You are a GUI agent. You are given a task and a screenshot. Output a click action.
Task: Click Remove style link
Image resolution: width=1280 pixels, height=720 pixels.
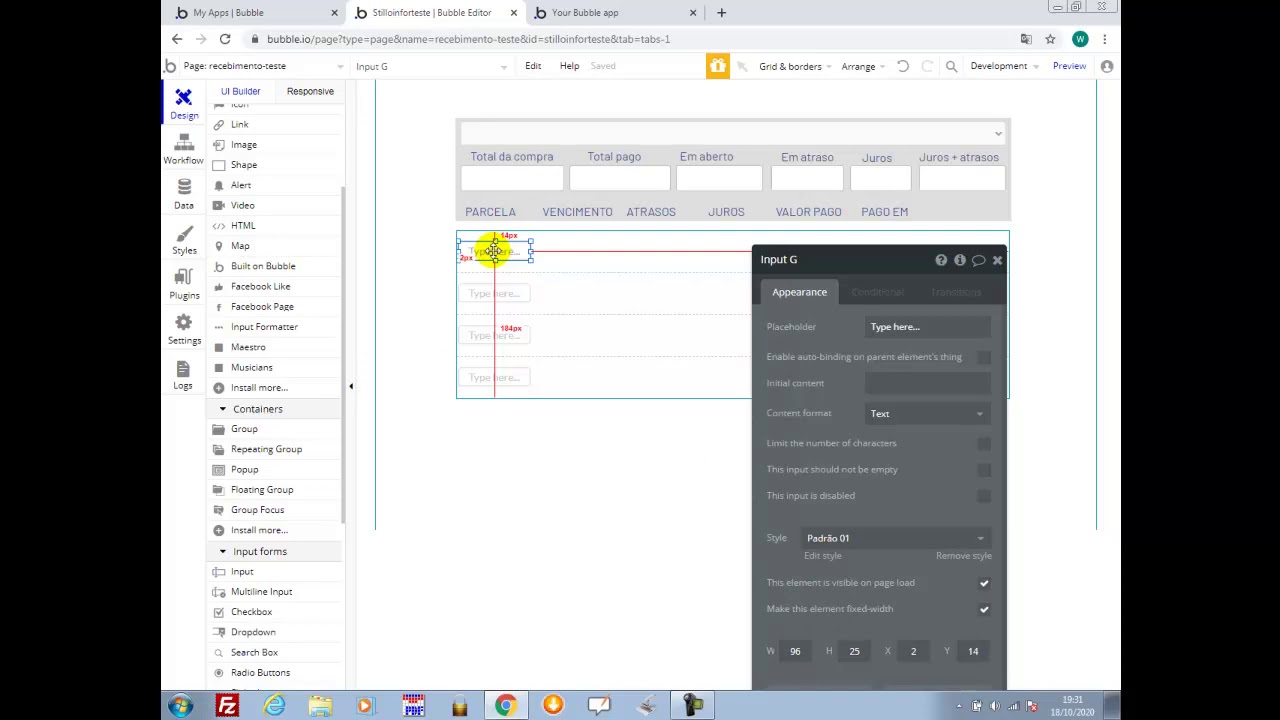coord(964,556)
